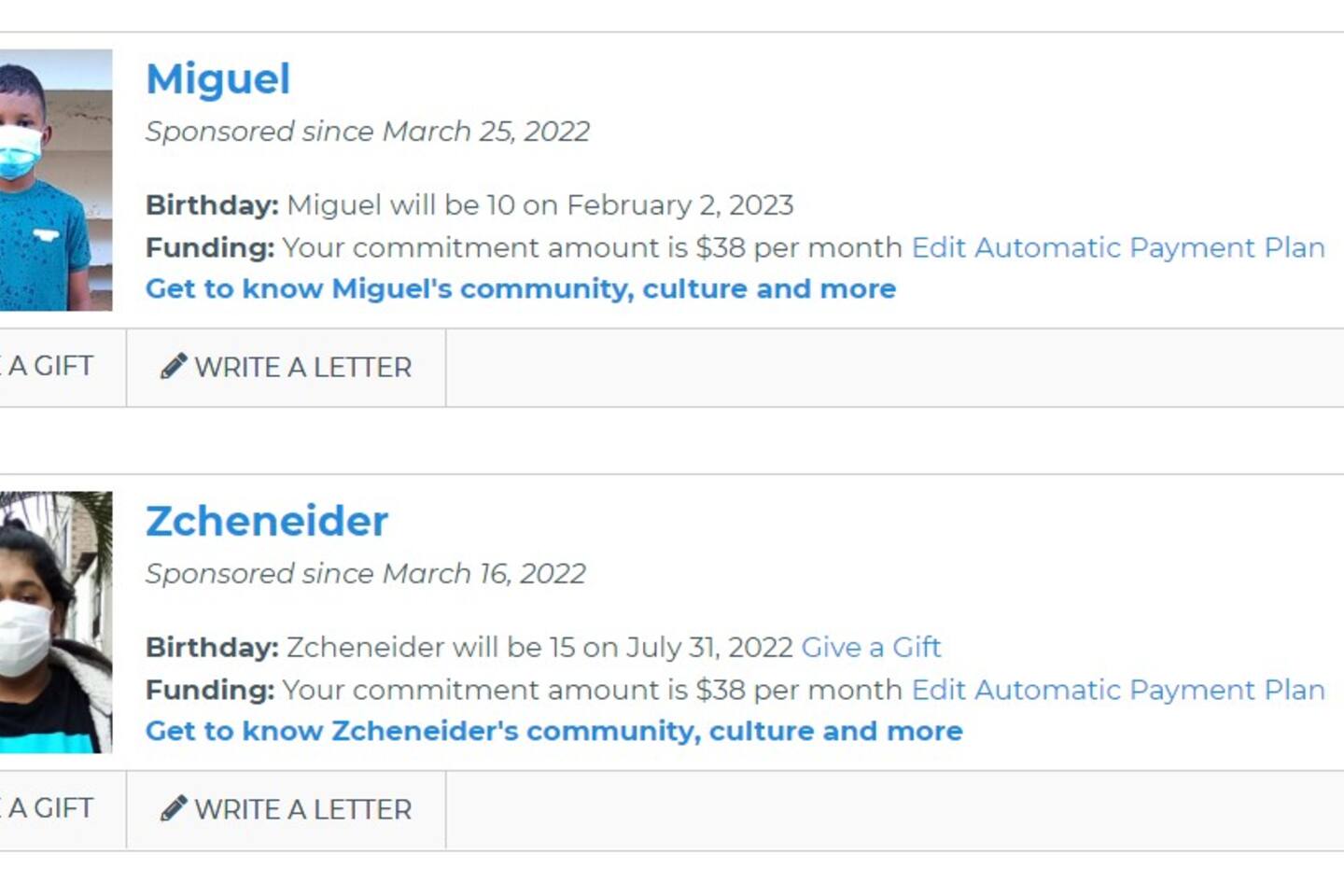Open Zcheneider's profile photo
Screen dimensions: 1344x896
[x=55, y=623]
